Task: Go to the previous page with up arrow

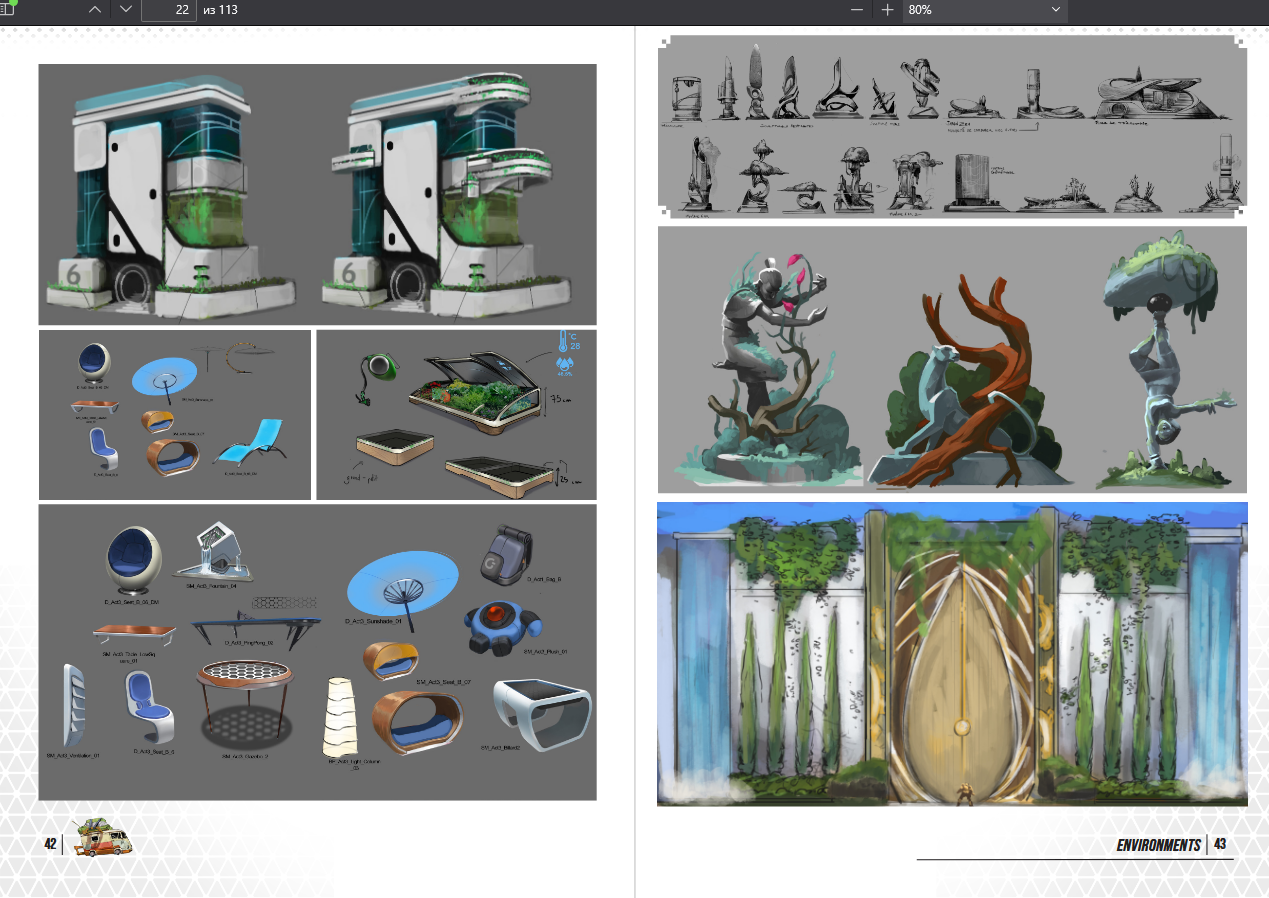Action: pos(95,10)
